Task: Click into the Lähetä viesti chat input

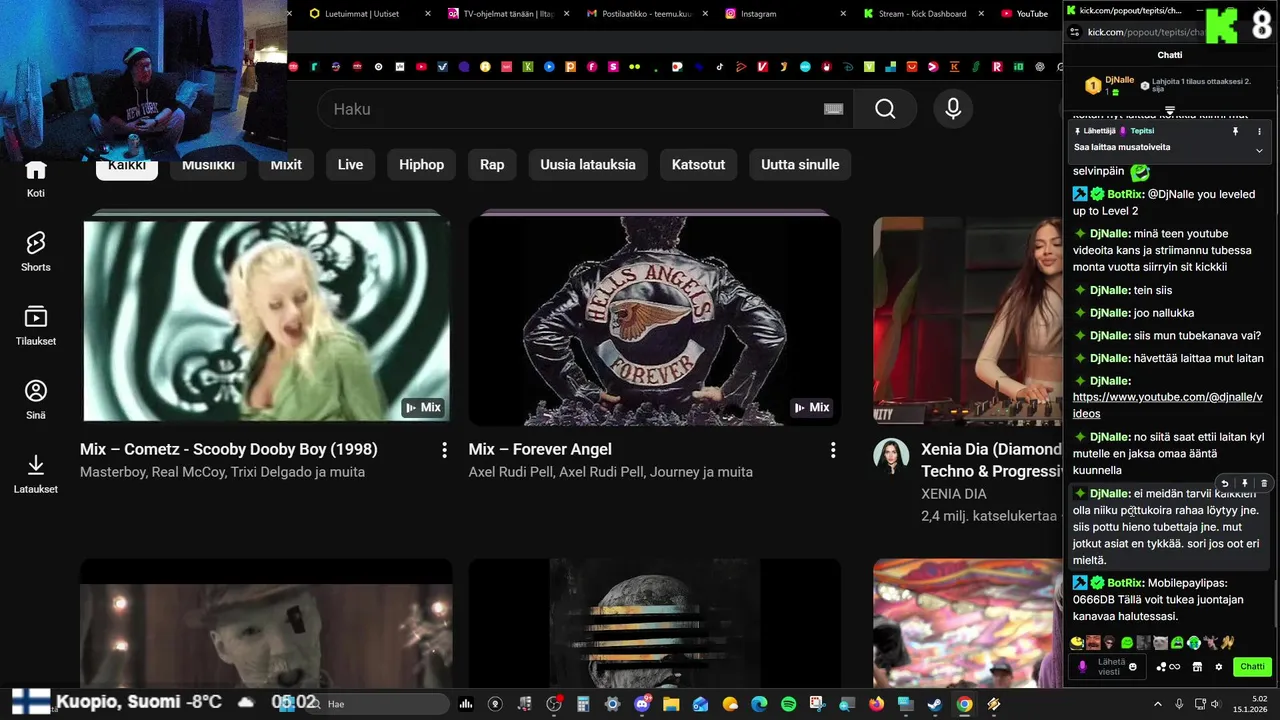Action: click(x=1109, y=667)
